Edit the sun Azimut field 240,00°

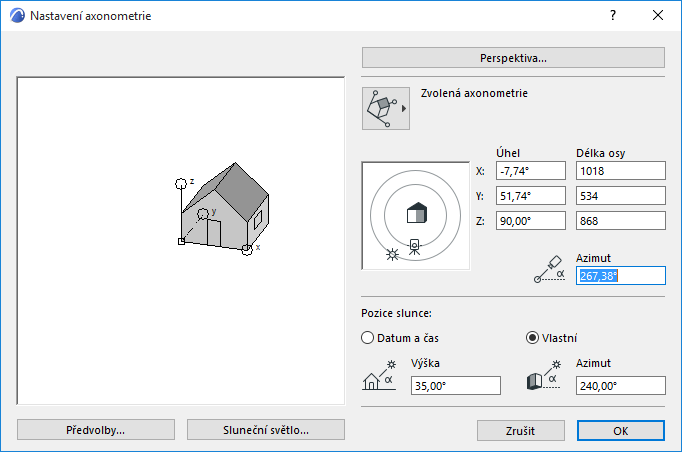621,386
